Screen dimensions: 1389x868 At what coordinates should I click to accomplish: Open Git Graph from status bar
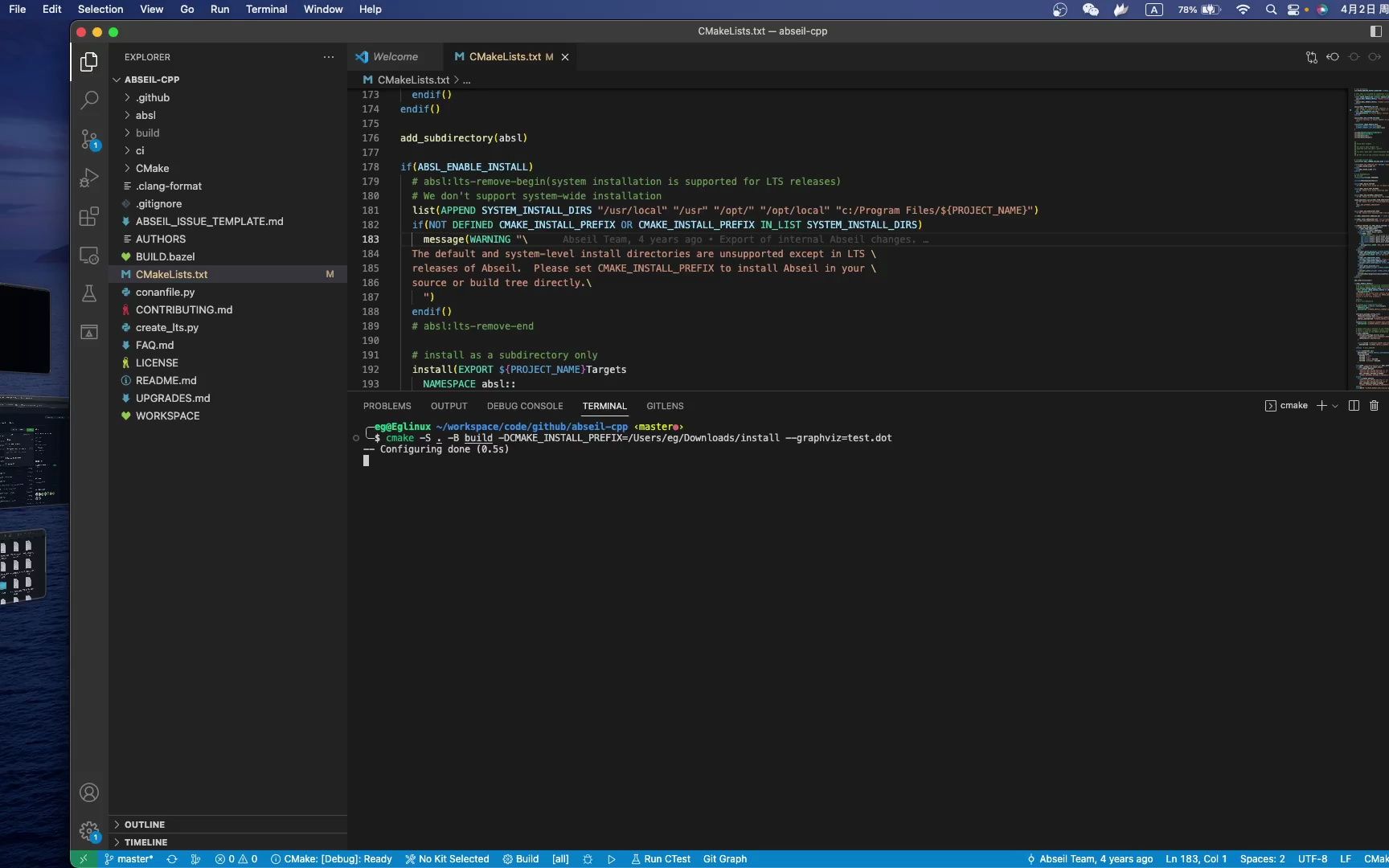pos(725,859)
